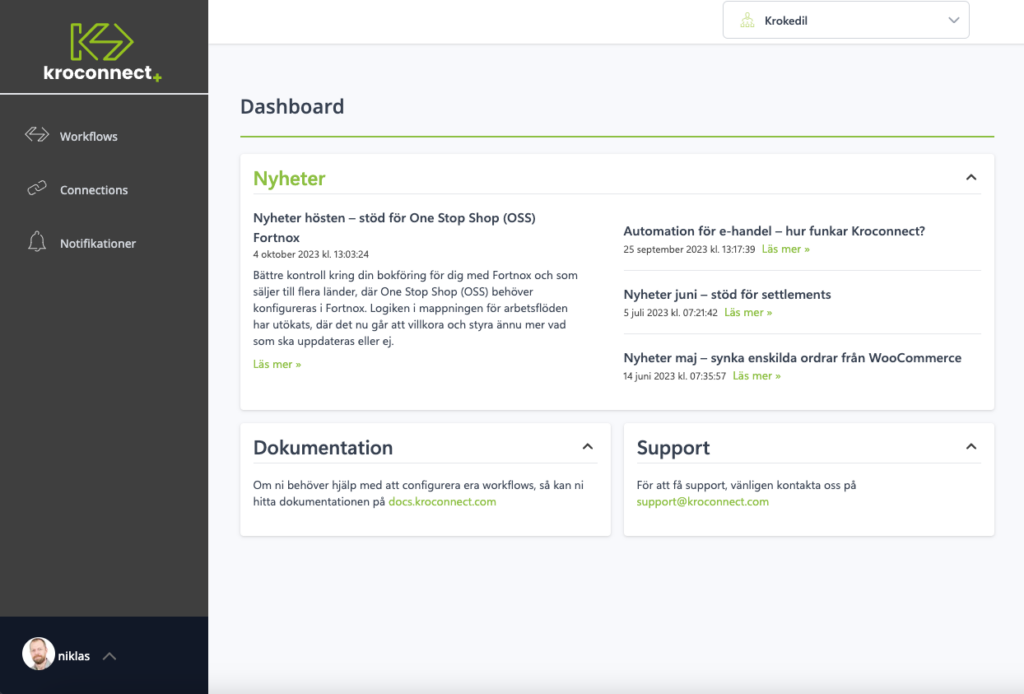1024x694 pixels.
Task: Open the Krokedil organization dropdown
Action: pyautogui.click(x=845, y=20)
